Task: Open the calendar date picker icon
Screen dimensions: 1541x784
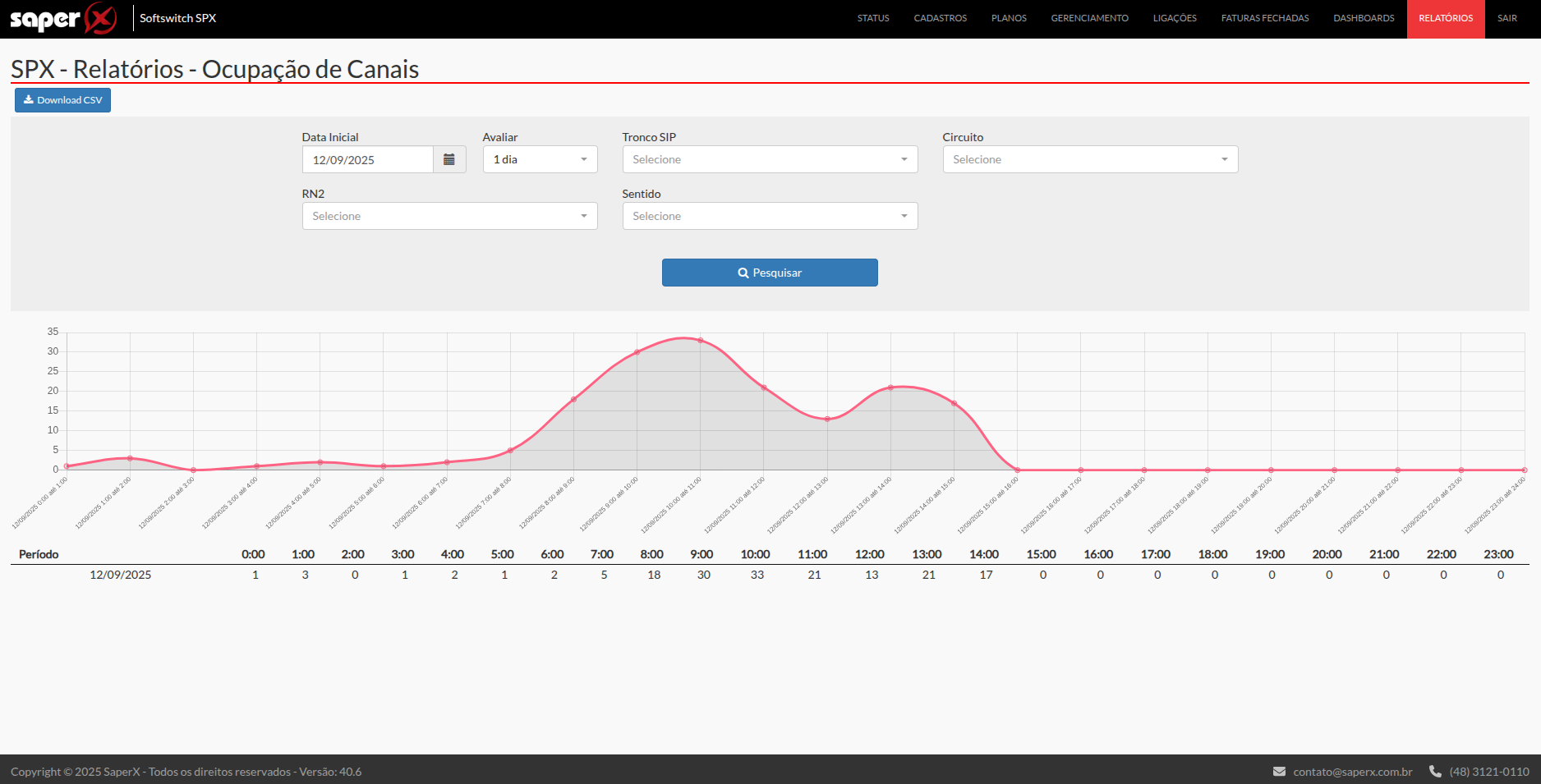Action: pyautogui.click(x=449, y=159)
